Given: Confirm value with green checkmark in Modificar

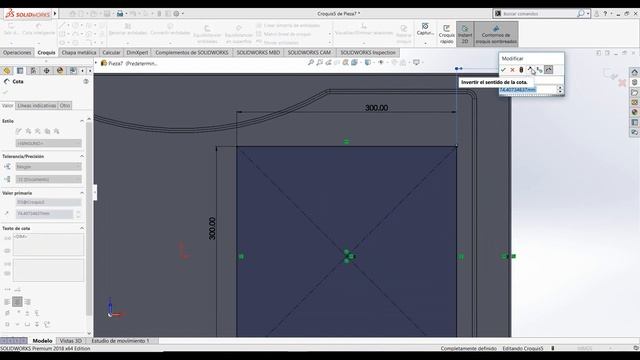Looking at the screenshot, I should [x=503, y=70].
